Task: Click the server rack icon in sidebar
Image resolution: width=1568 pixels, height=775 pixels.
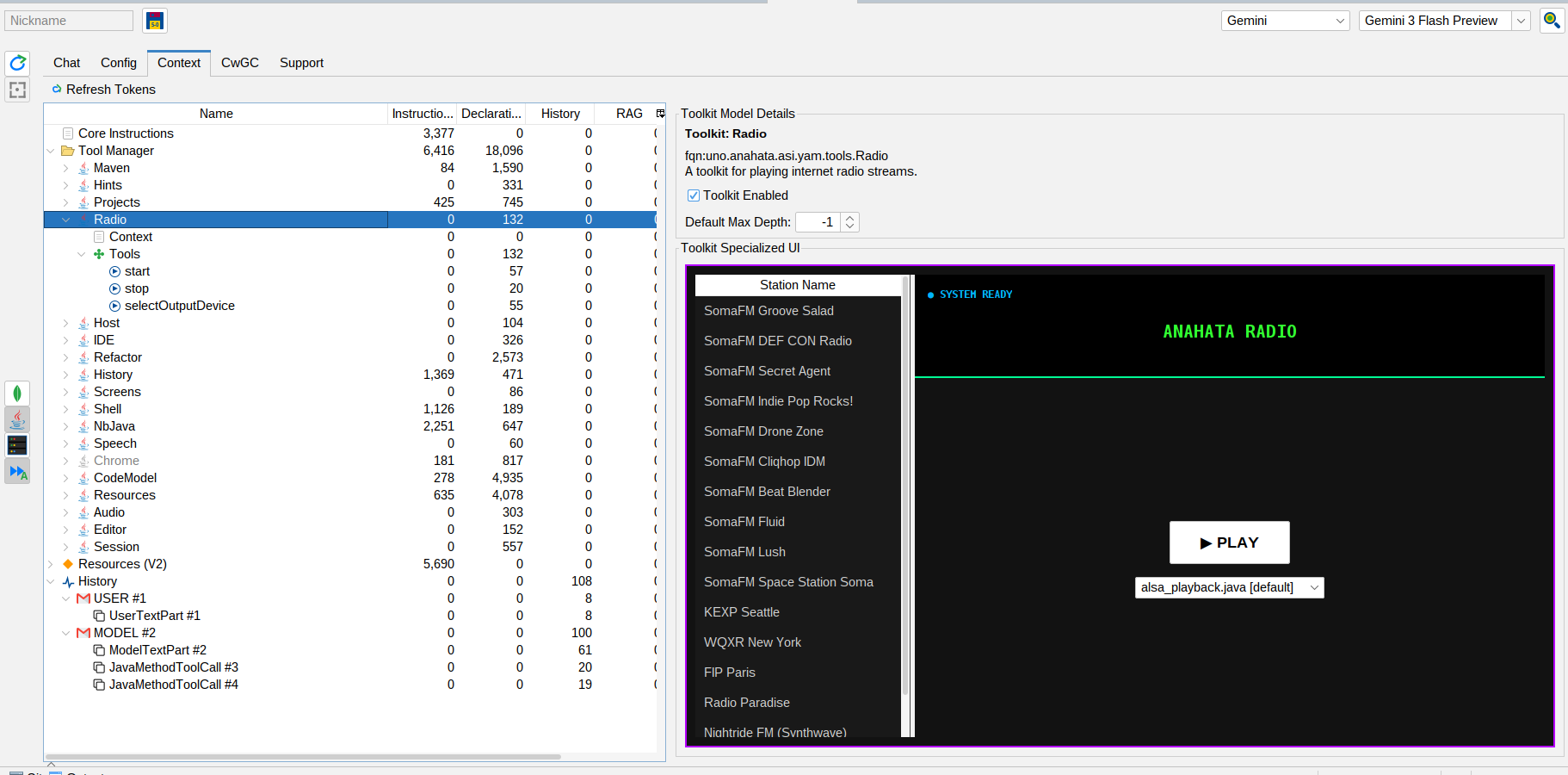Action: pos(17,445)
